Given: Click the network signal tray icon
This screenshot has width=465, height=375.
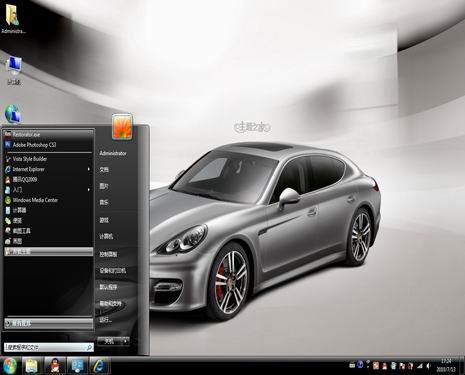Looking at the screenshot, I should pos(420,366).
